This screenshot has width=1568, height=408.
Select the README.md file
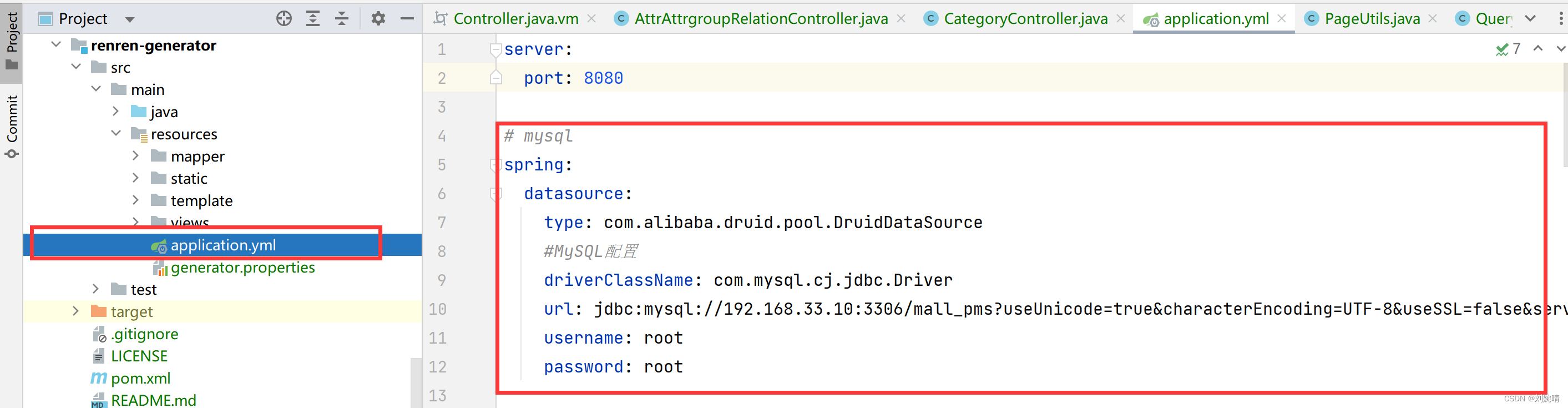[x=144, y=400]
